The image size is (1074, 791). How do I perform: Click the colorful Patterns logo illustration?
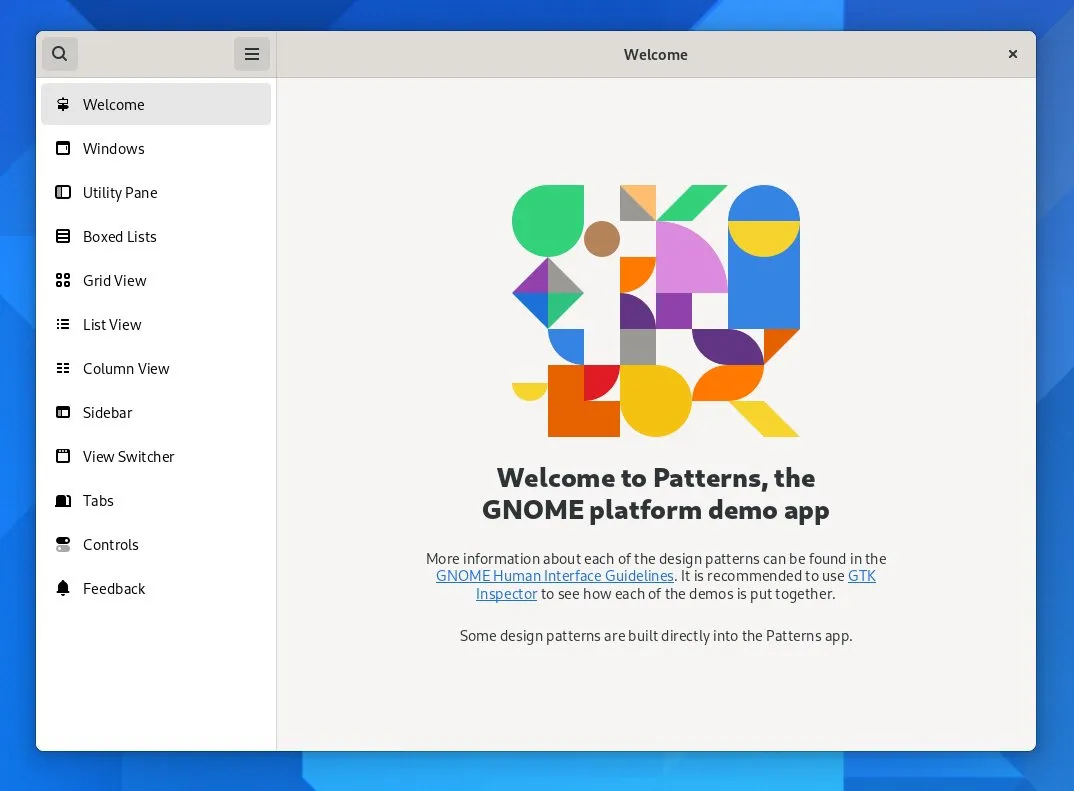[x=656, y=311]
